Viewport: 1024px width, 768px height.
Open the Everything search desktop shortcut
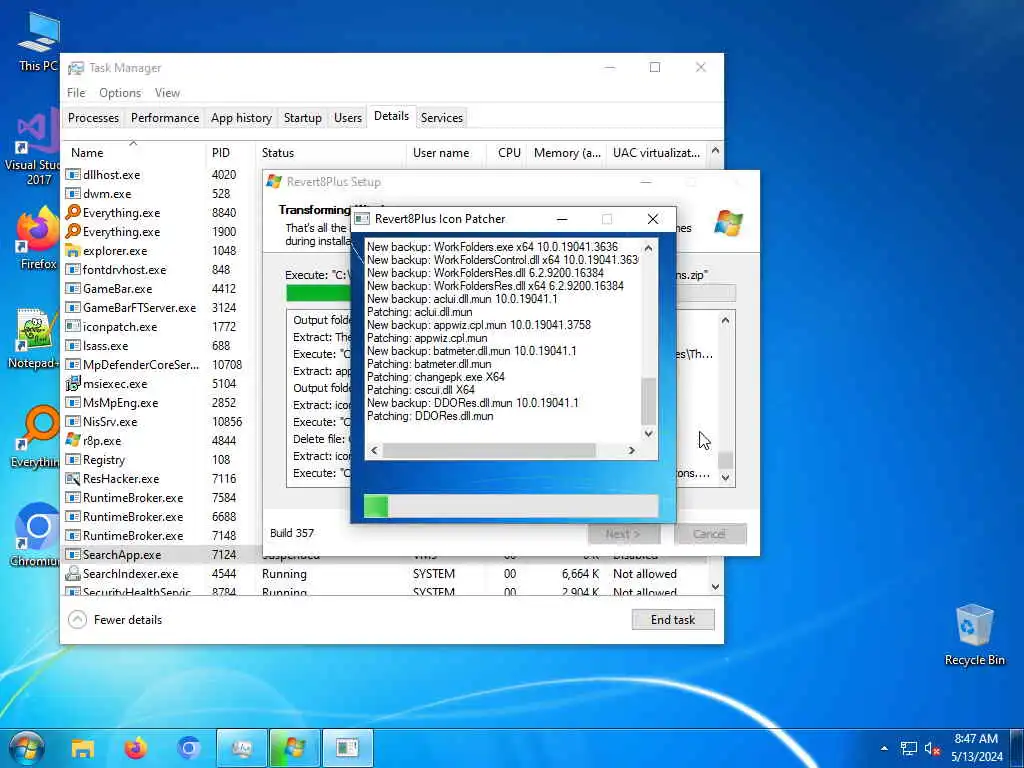(36, 436)
